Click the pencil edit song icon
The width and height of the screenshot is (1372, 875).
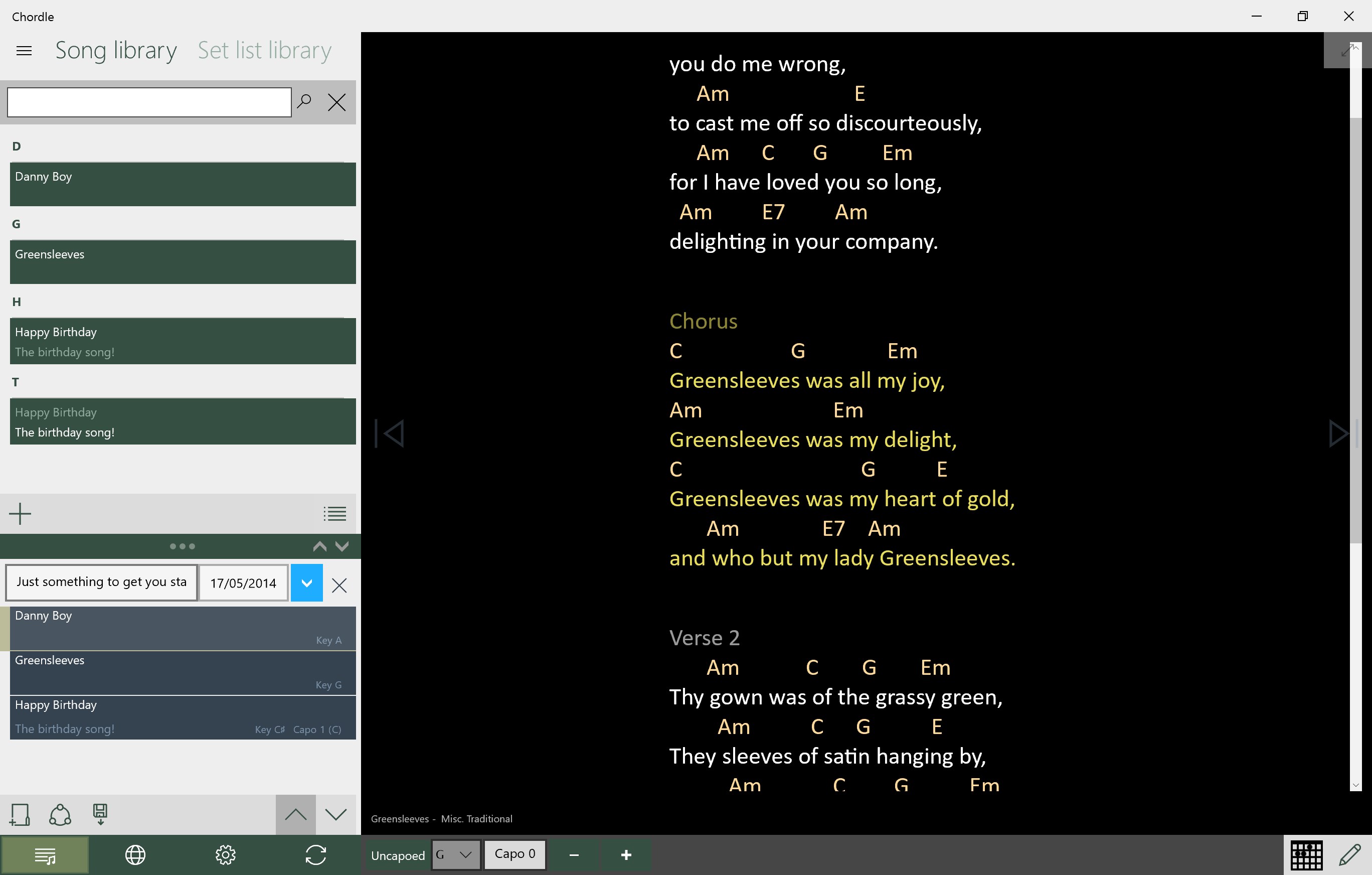[1350, 854]
